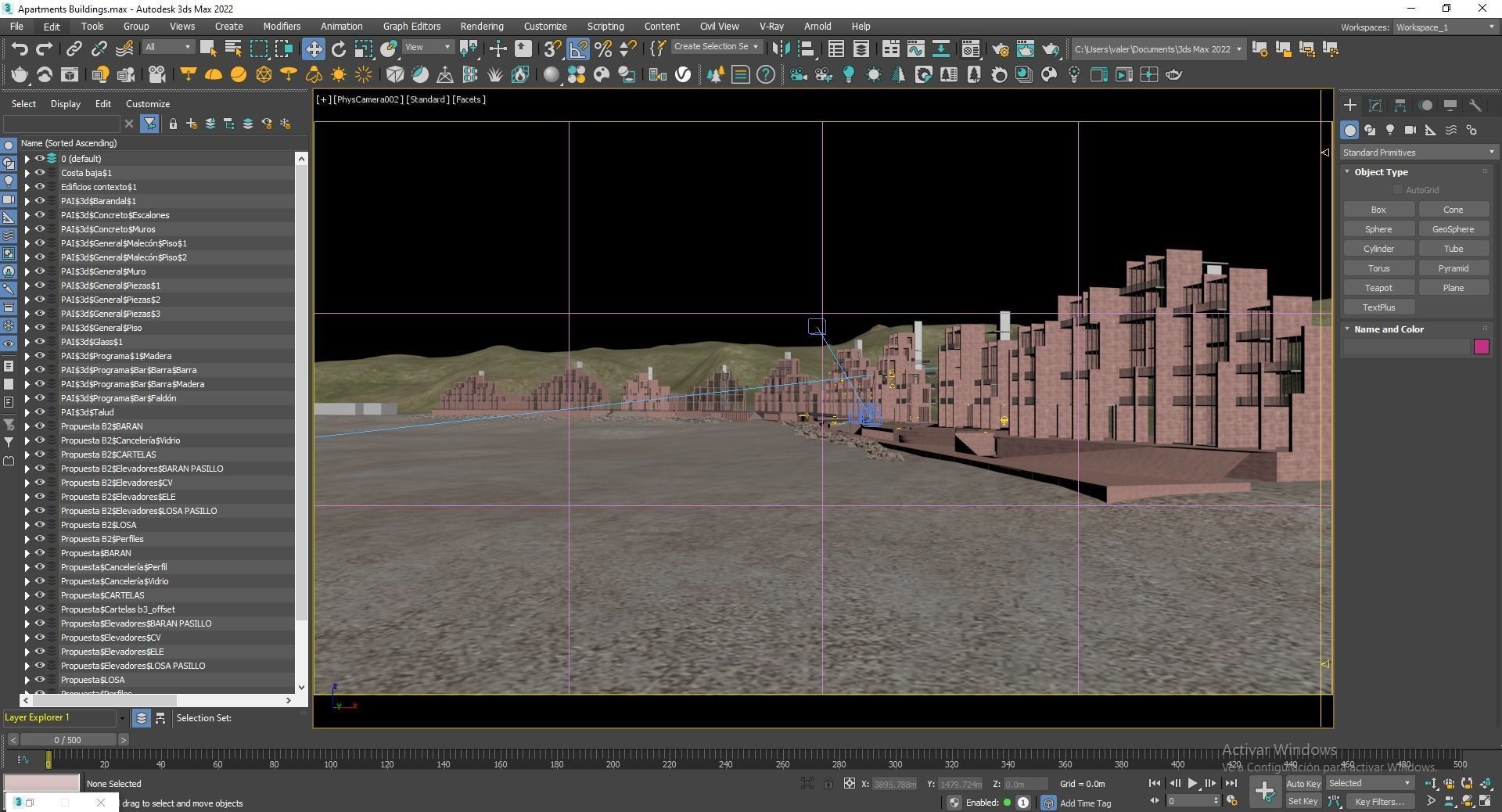Toggle the Auto Key button
The width and height of the screenshot is (1502, 812).
pyautogui.click(x=1303, y=783)
